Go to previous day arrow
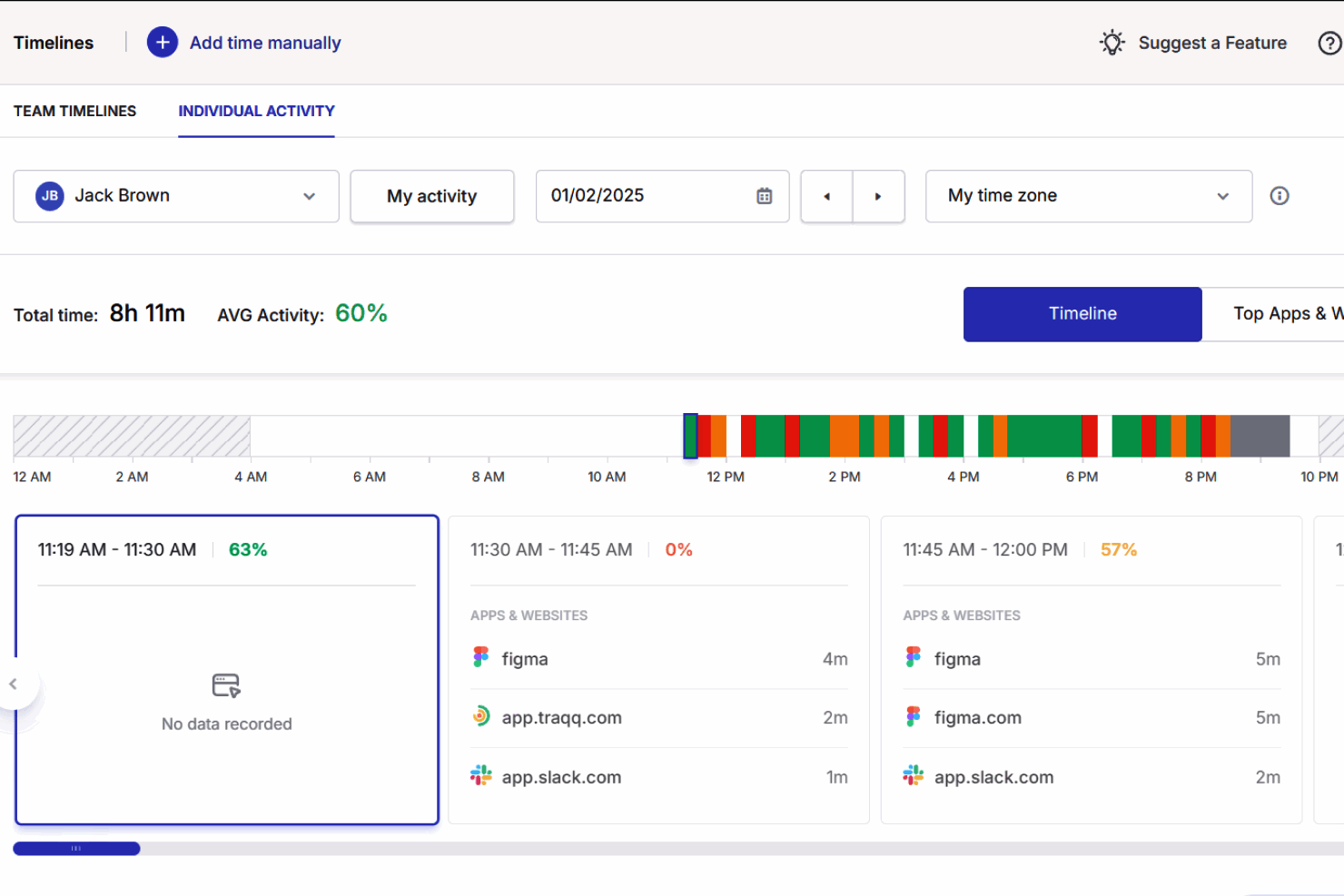The width and height of the screenshot is (1344, 896). (x=826, y=196)
